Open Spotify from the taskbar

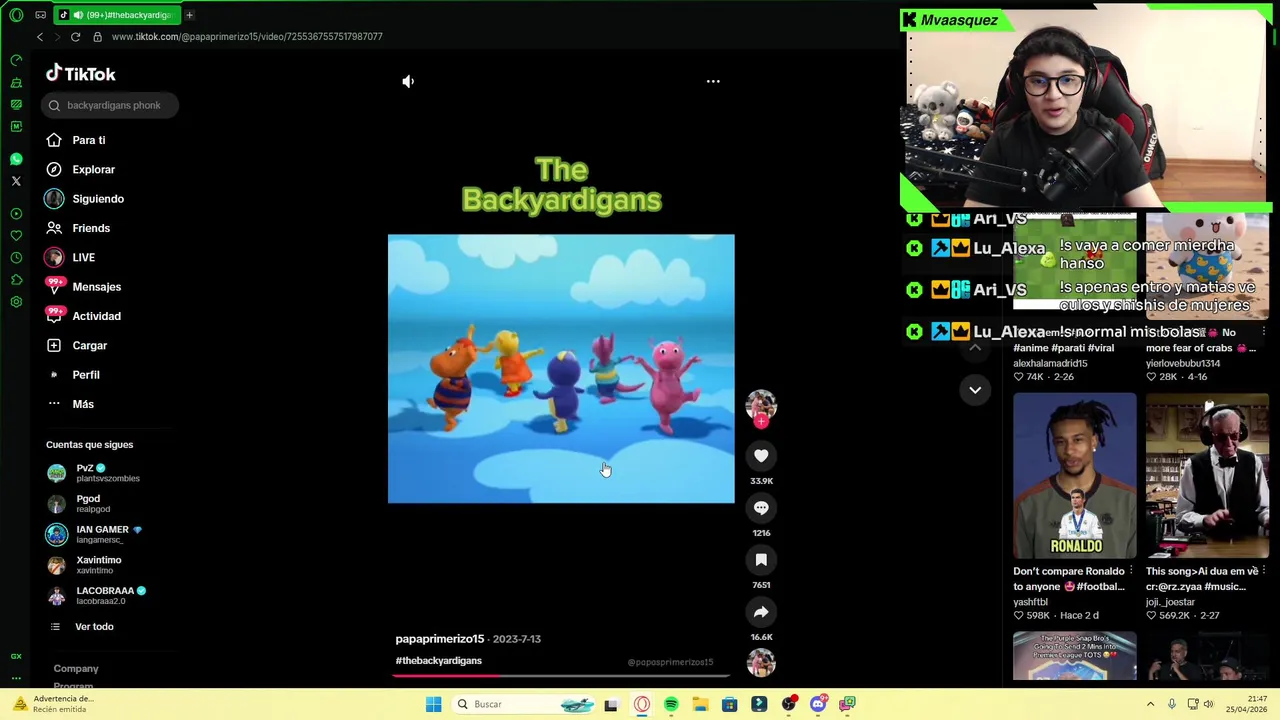pyautogui.click(x=671, y=704)
